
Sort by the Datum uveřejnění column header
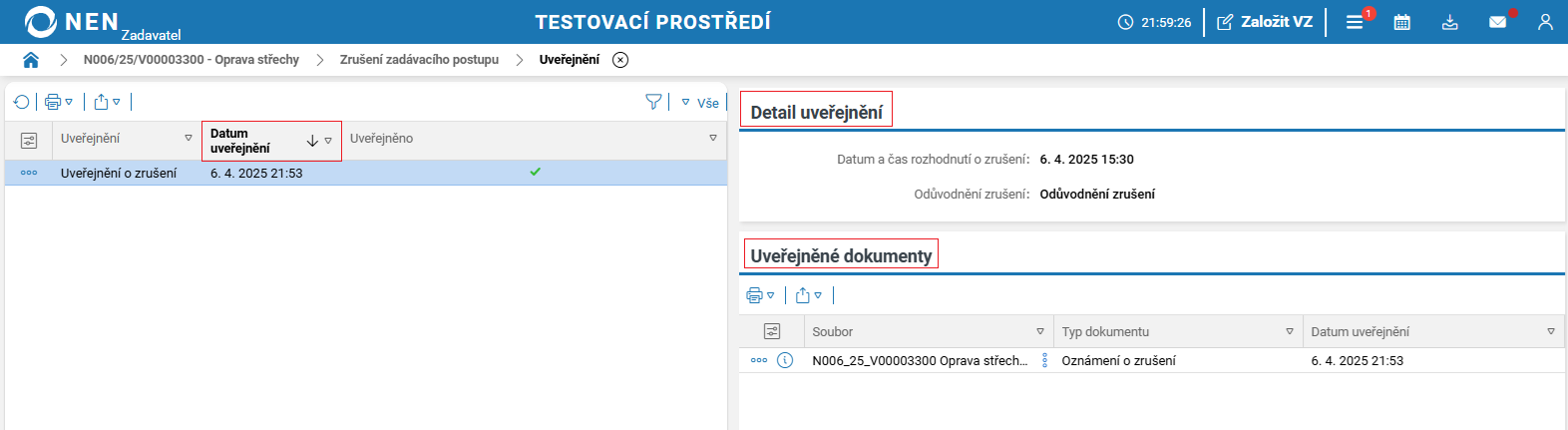click(240, 141)
